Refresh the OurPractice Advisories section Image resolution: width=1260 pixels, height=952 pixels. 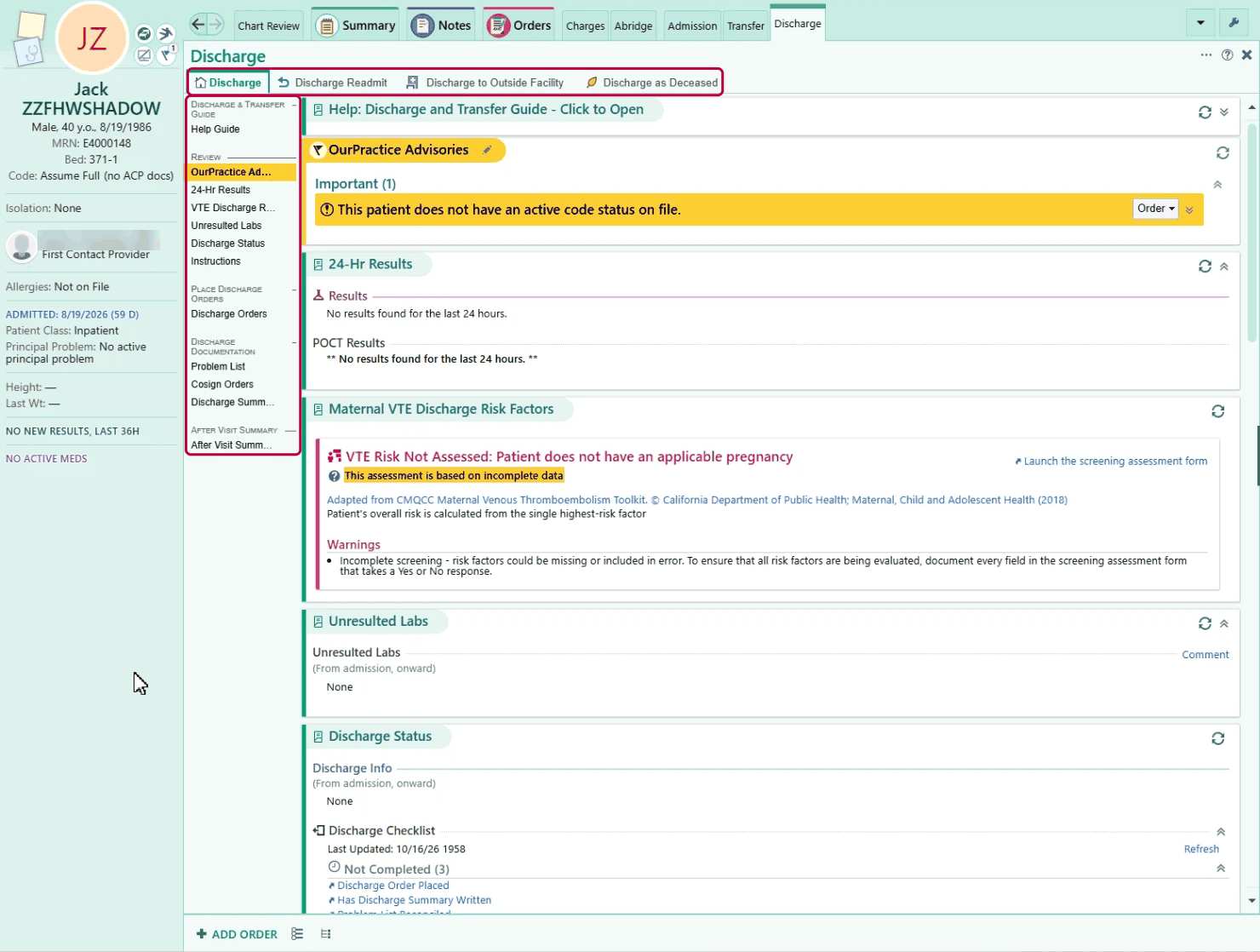[x=1223, y=153]
